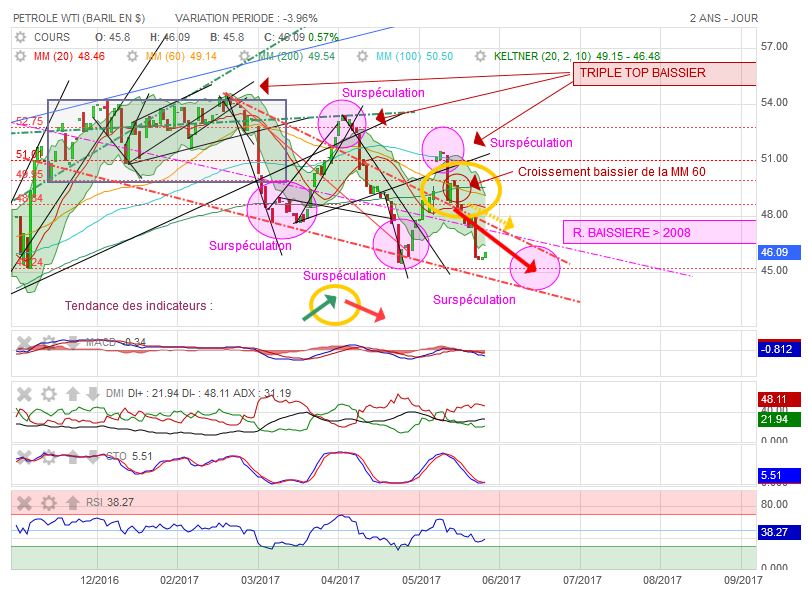Move the MACD panel down
808x597 pixels.
pos(73,343)
